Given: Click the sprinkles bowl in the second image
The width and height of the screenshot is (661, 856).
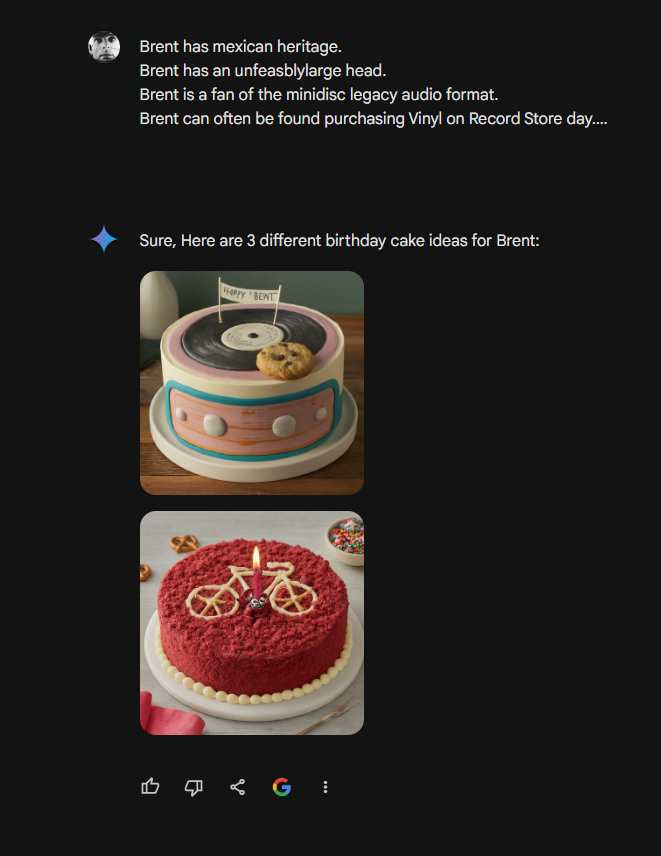Looking at the screenshot, I should pyautogui.click(x=346, y=540).
